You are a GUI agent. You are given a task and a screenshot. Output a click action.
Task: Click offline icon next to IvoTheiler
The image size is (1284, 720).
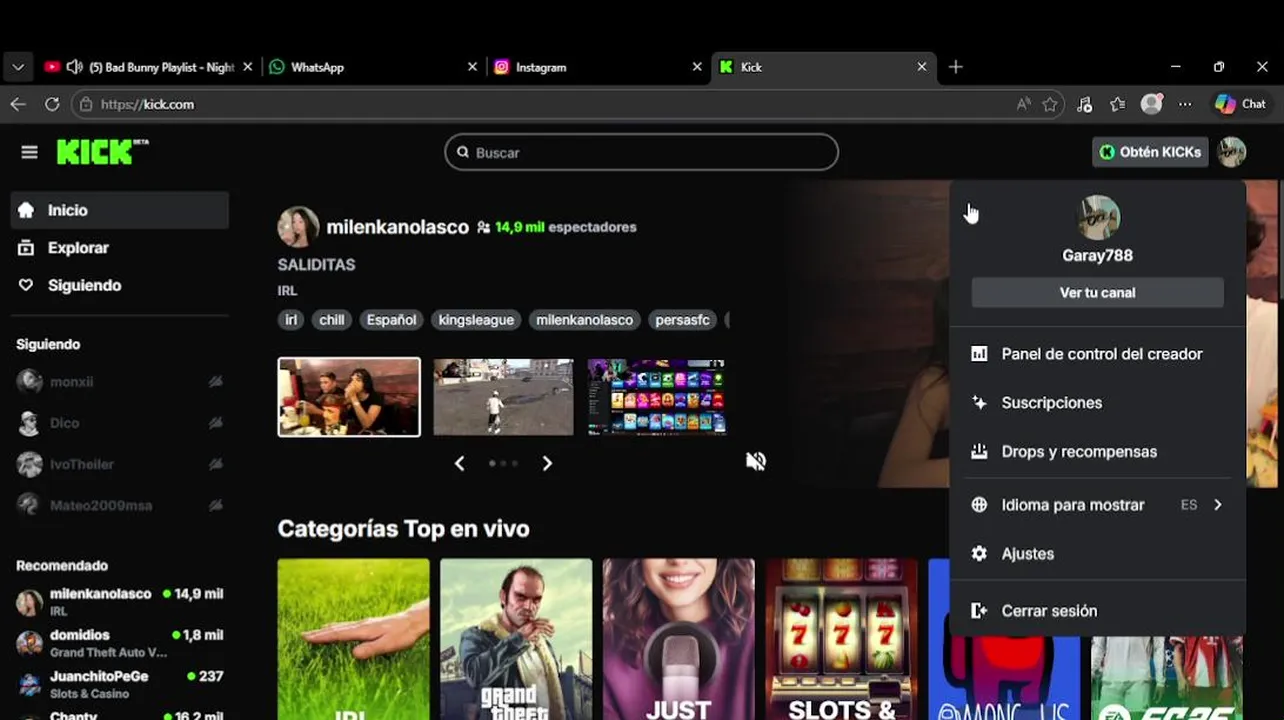[x=215, y=464]
